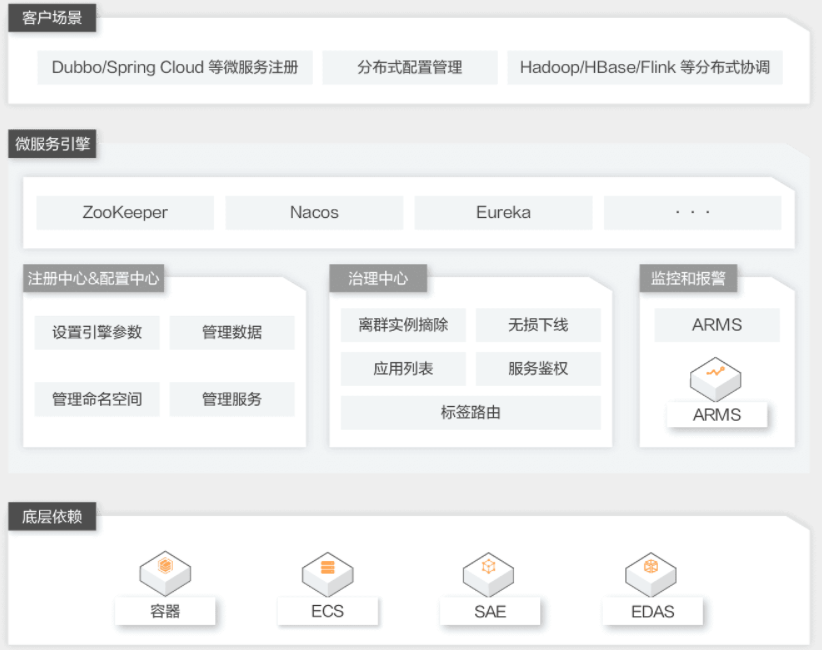Select the 容器 container cube icon
822x650 pixels.
[165, 573]
